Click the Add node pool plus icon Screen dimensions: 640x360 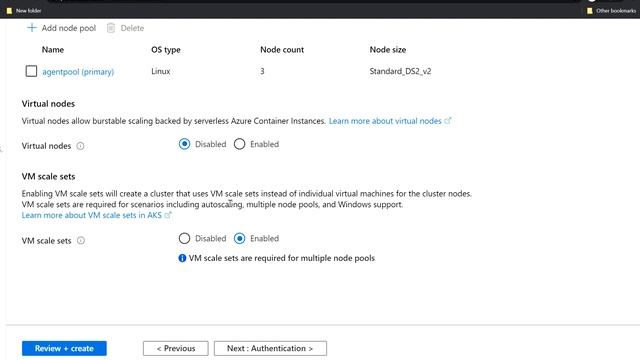click(x=31, y=28)
